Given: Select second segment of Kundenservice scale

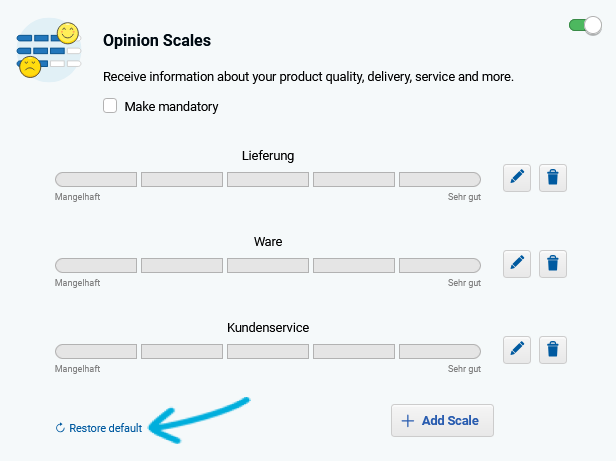Looking at the screenshot, I should click(x=182, y=351).
